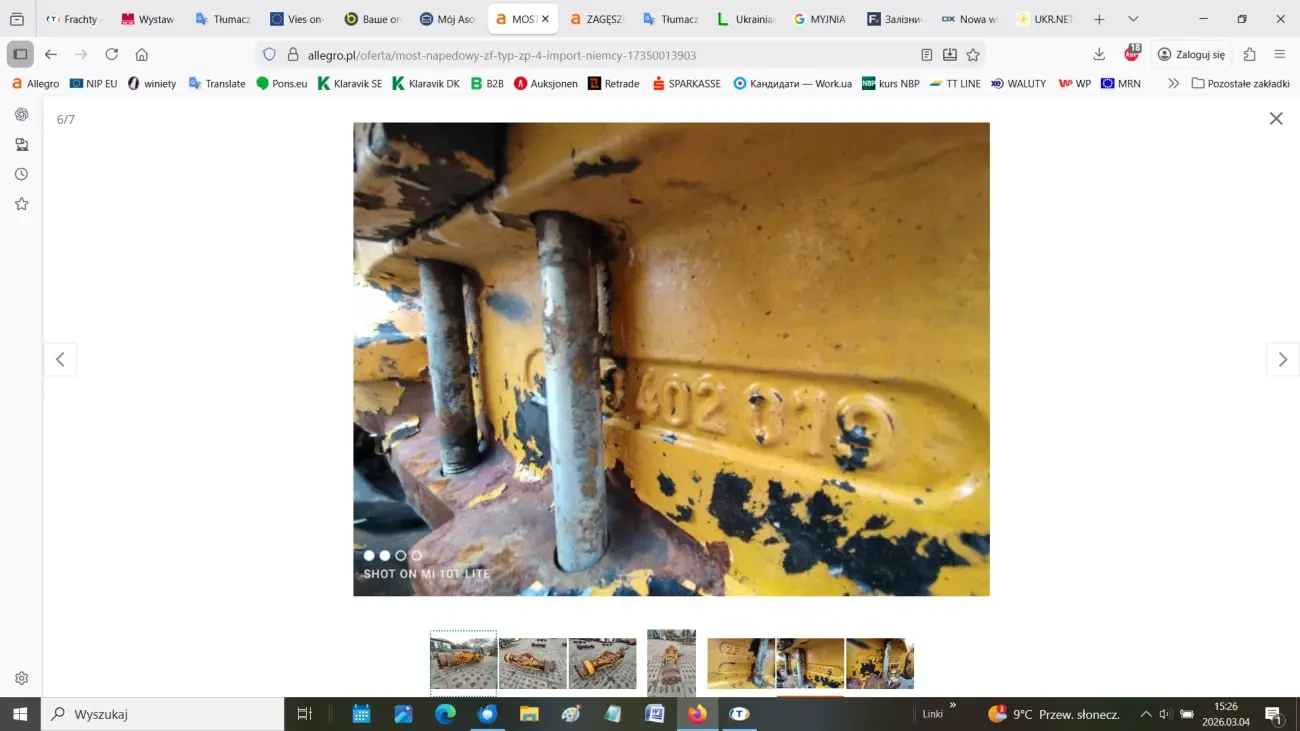The width and height of the screenshot is (1300, 731).
Task: Toggle tracking protection via the shield icon
Action: 268,54
